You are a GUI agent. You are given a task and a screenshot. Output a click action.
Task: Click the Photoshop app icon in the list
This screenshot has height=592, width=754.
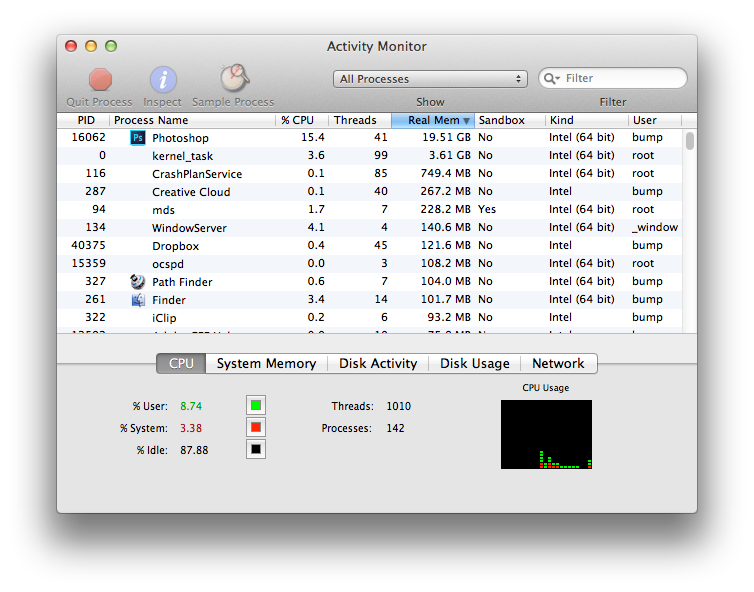click(x=138, y=138)
